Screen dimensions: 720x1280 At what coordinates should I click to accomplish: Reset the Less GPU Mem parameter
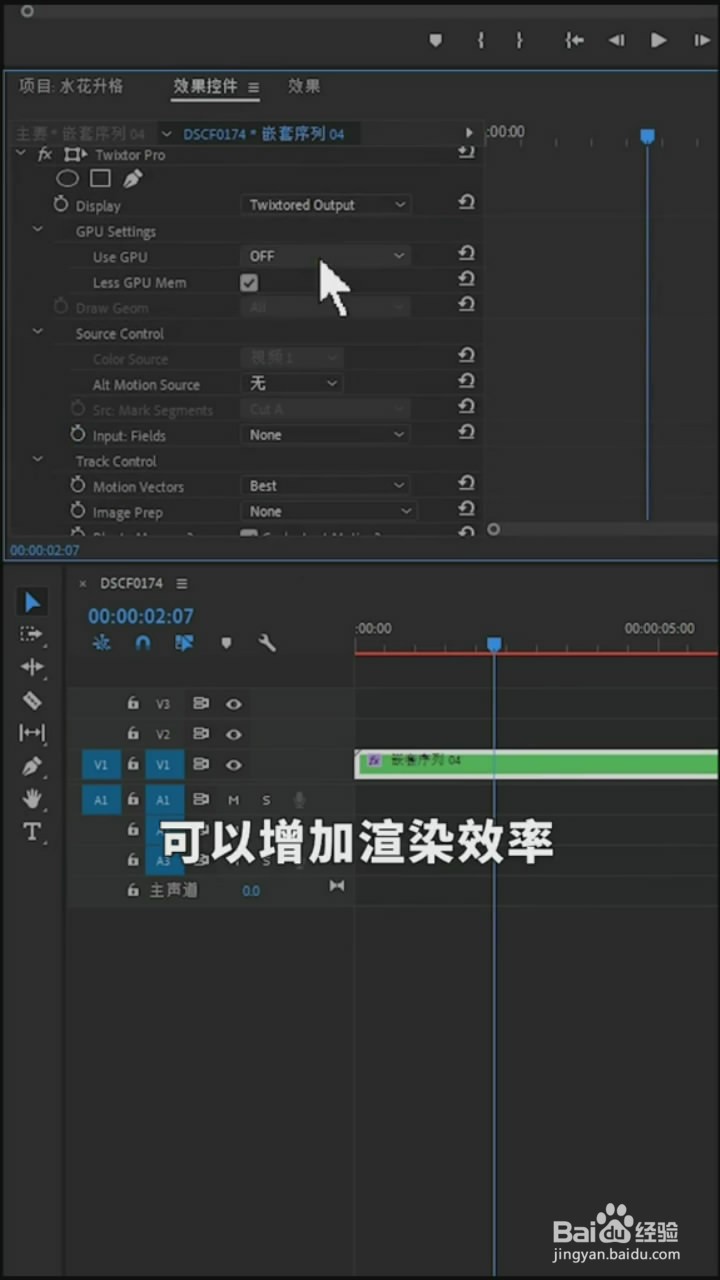pos(466,280)
